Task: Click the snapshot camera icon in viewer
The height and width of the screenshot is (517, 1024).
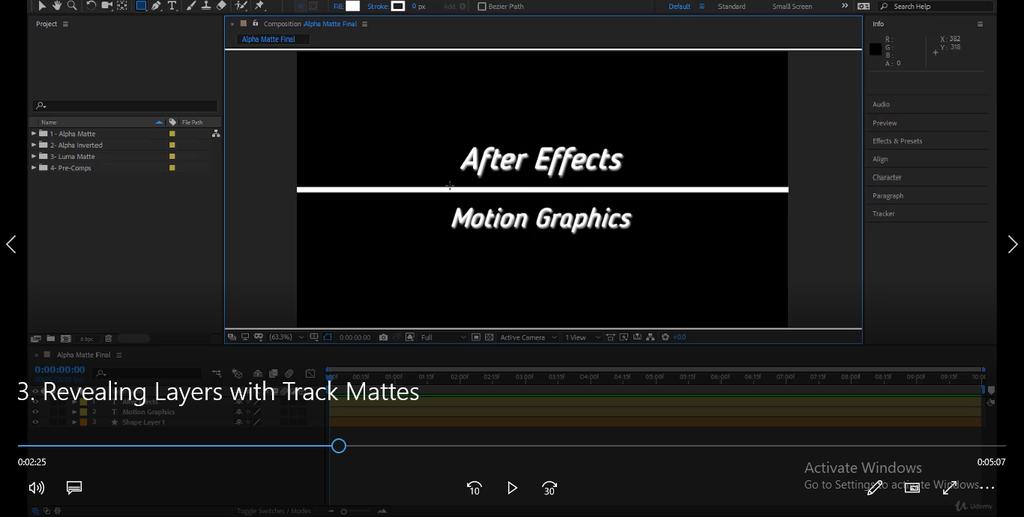Action: 383,337
